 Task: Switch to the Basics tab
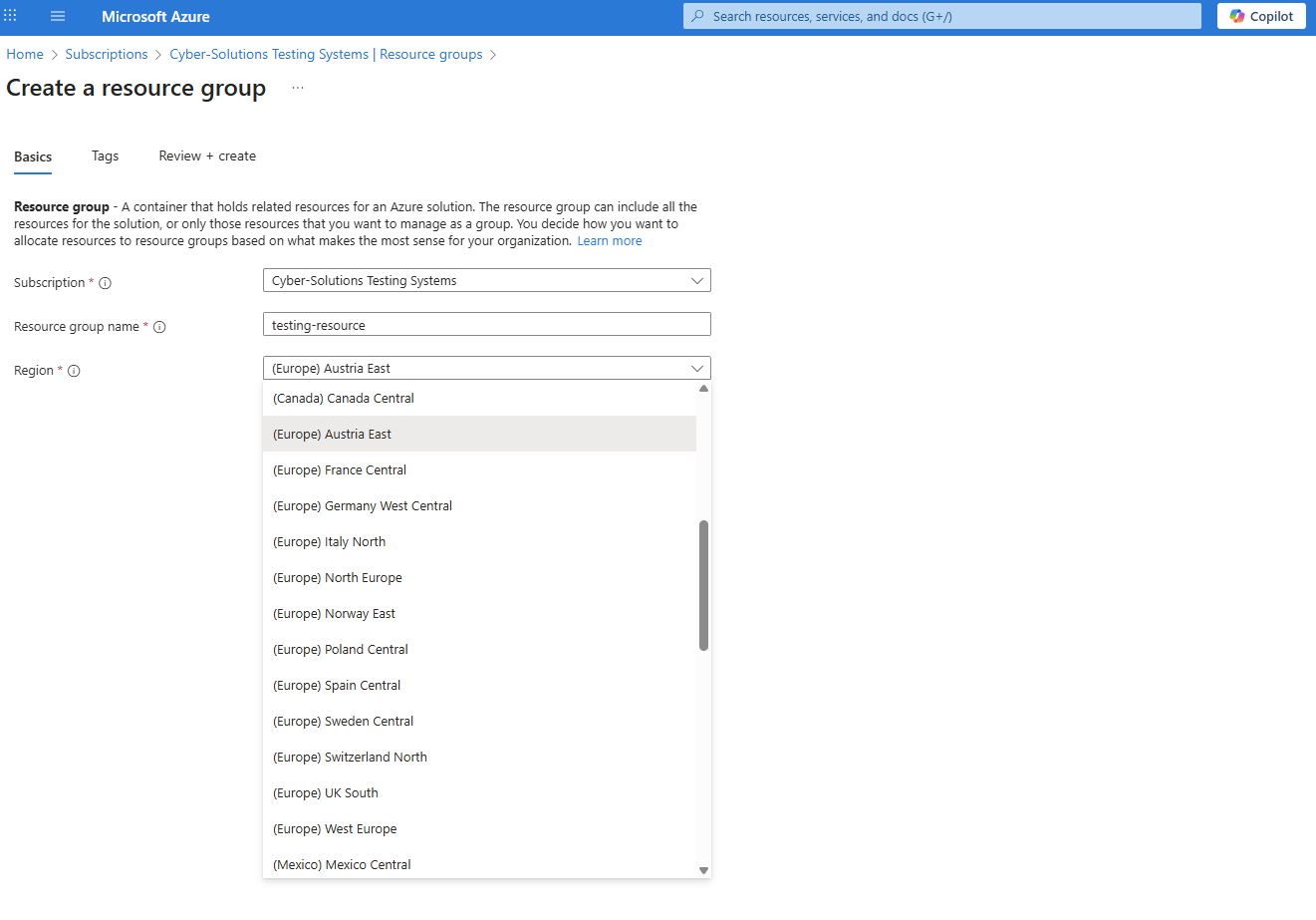click(x=33, y=156)
